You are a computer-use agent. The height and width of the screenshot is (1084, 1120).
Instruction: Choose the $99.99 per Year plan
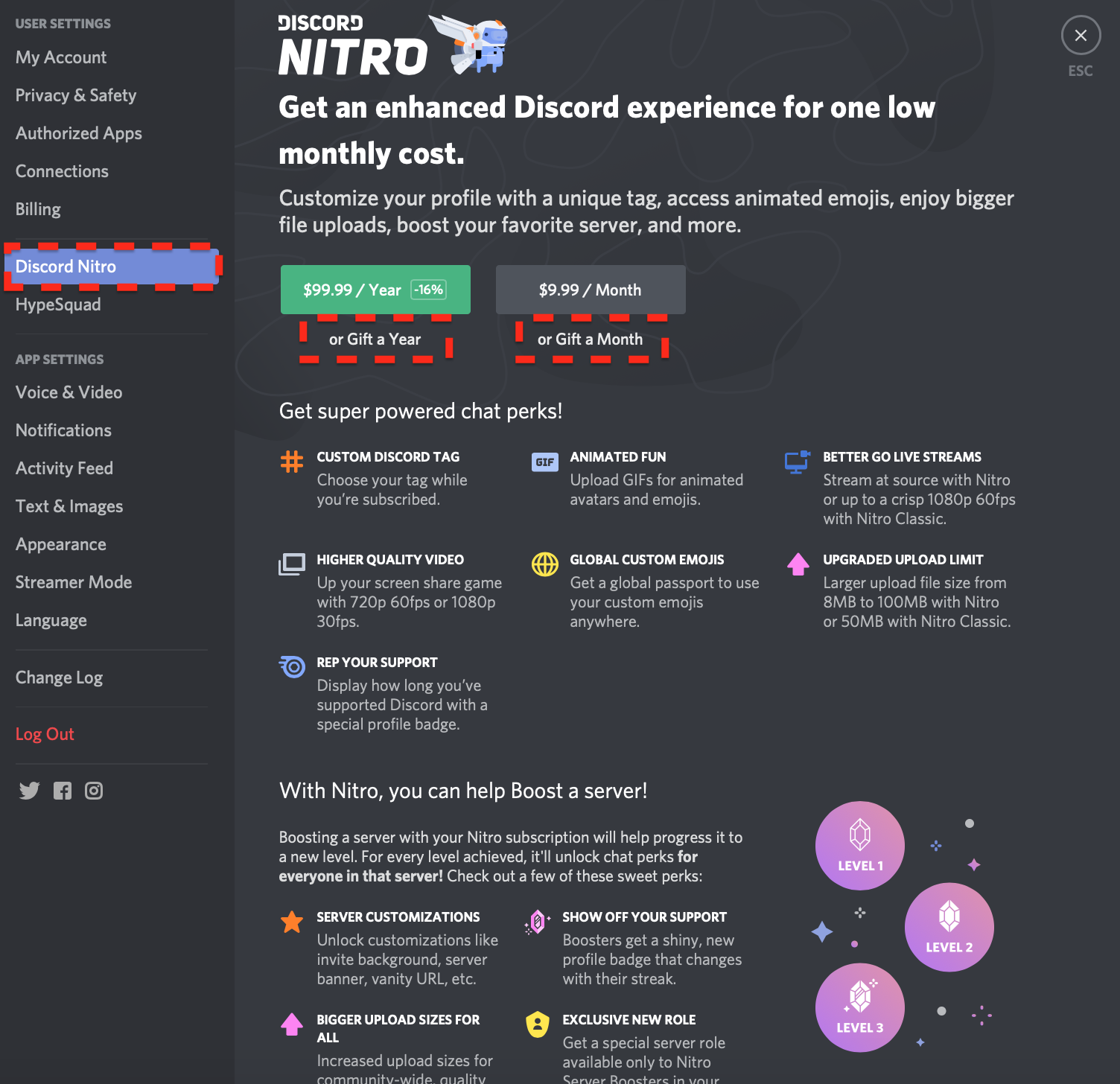coord(375,290)
